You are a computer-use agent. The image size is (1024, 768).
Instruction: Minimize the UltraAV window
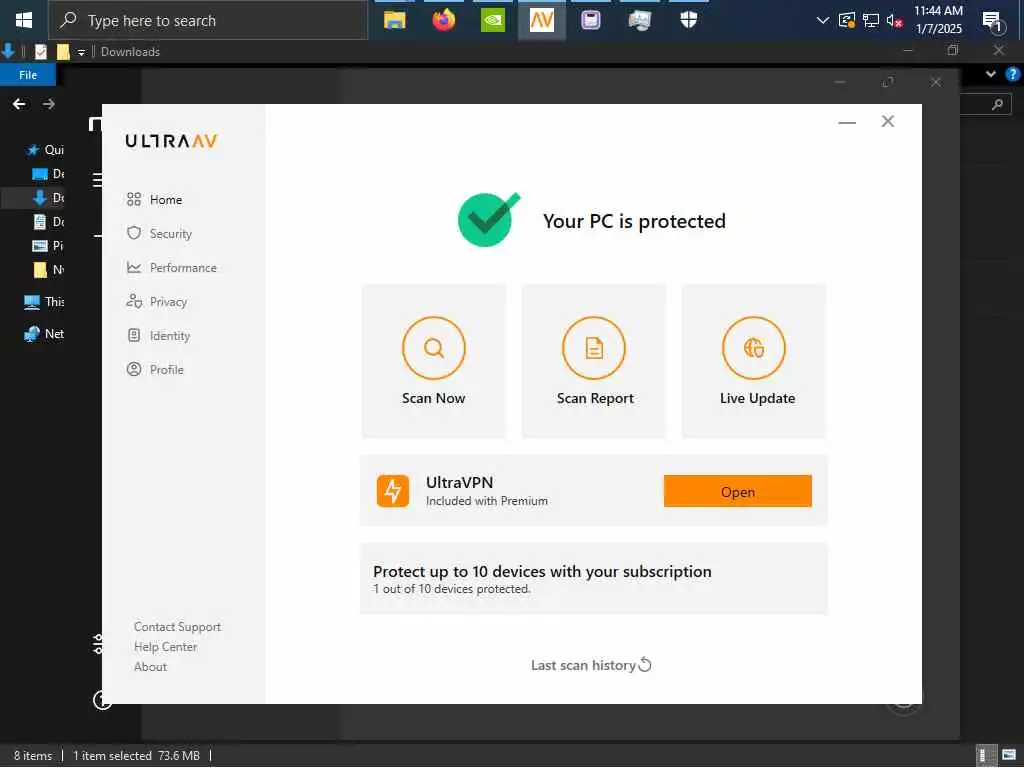(x=847, y=122)
